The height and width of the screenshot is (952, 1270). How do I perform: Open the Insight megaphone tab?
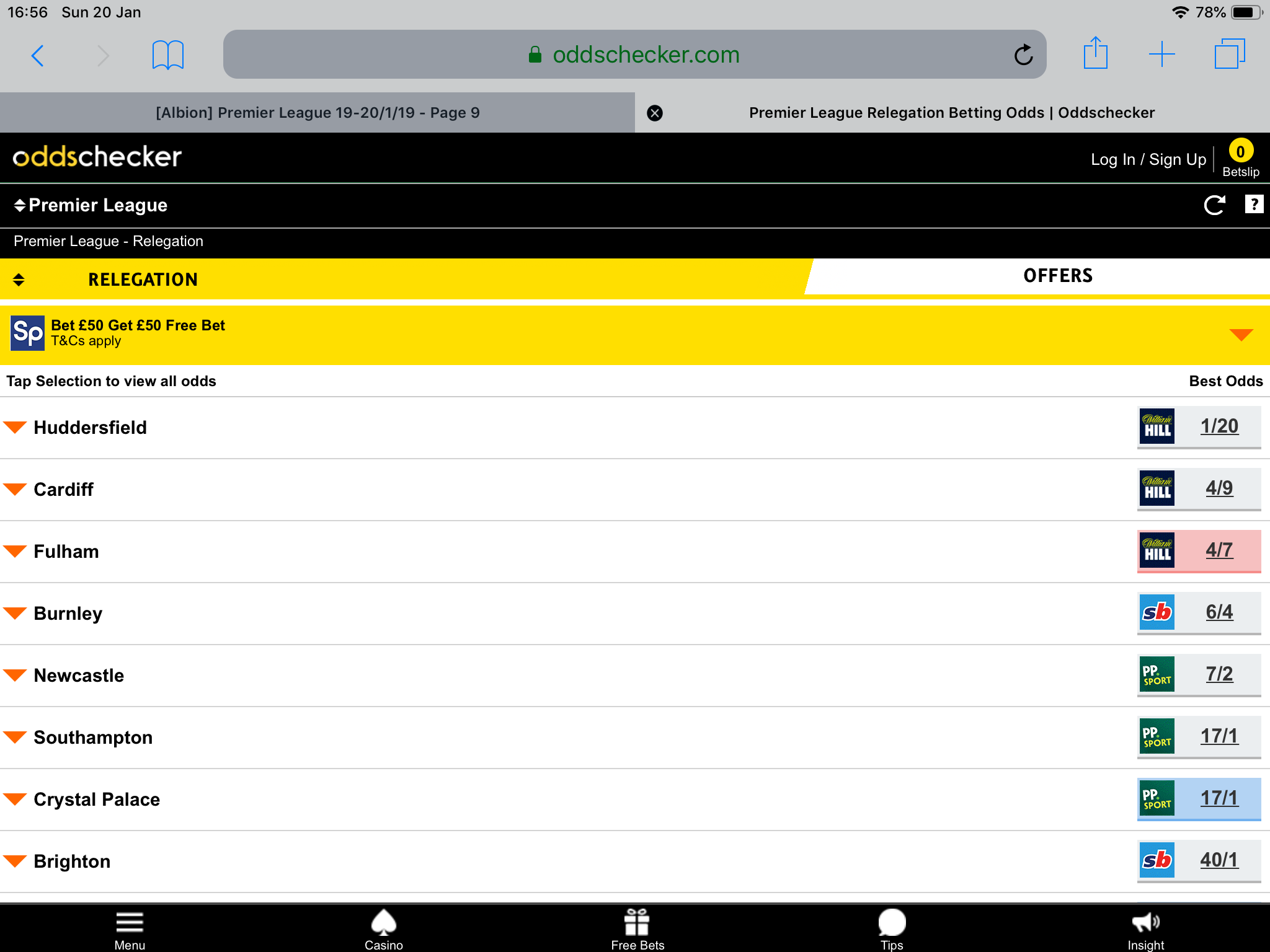[1145, 930]
